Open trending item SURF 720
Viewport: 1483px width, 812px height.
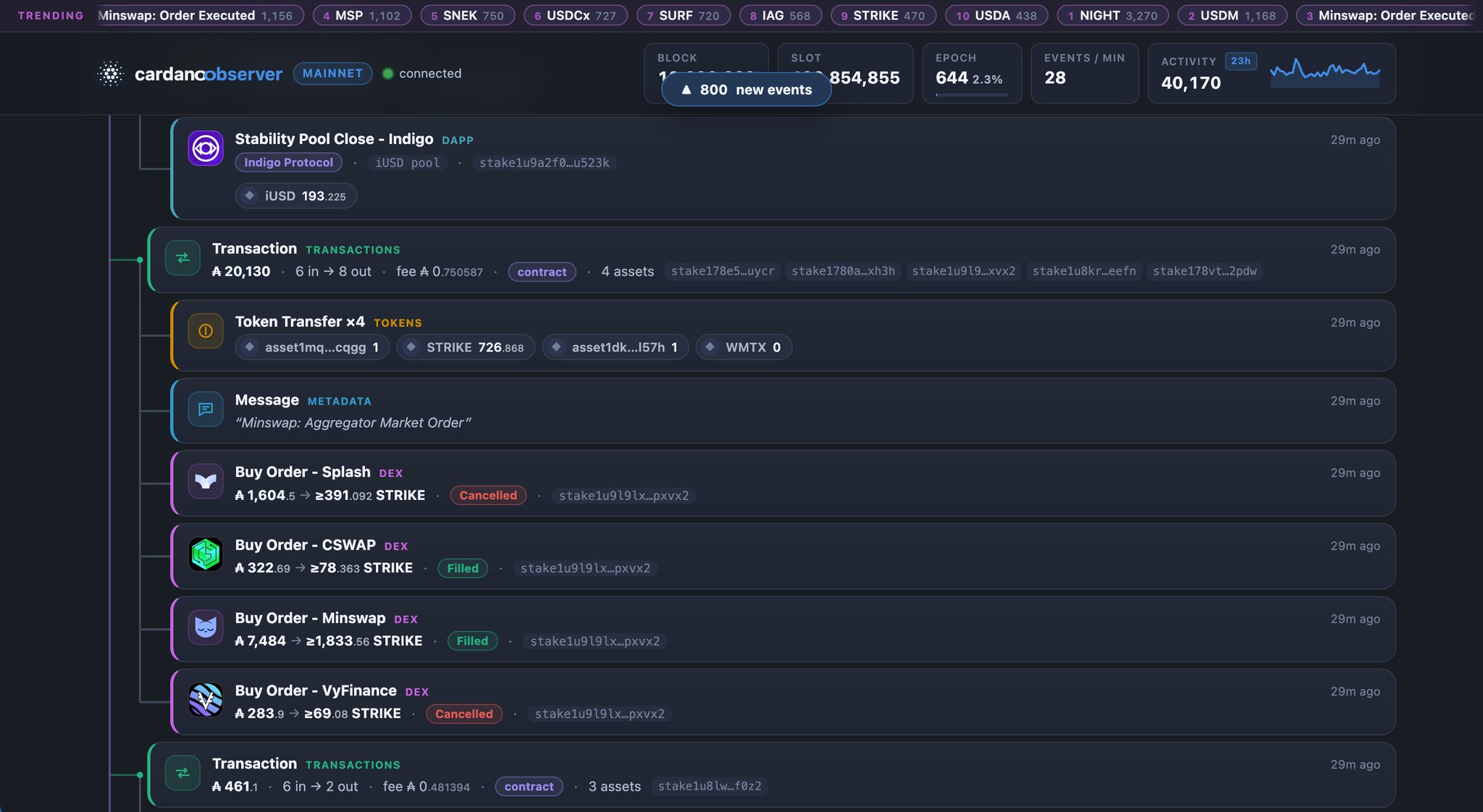point(684,15)
